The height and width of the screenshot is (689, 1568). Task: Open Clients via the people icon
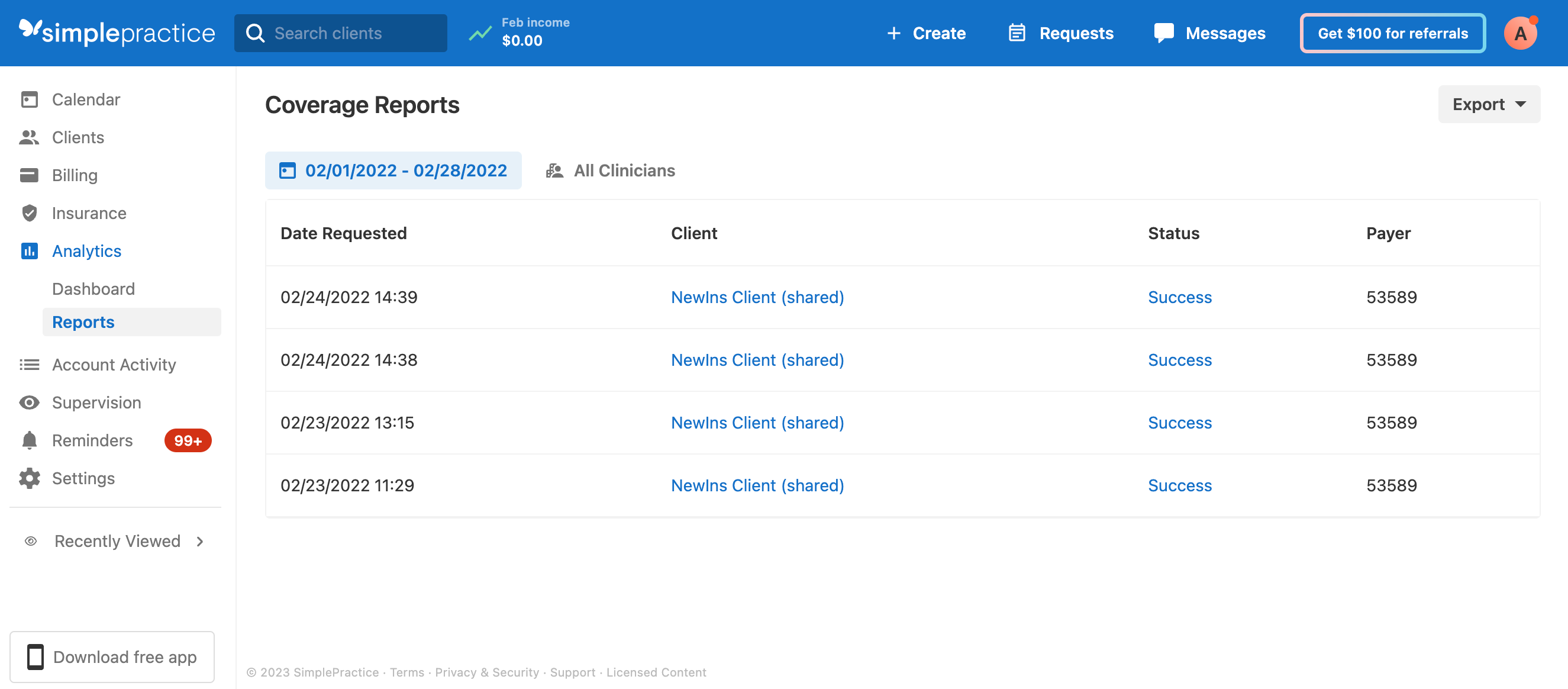tap(29, 137)
